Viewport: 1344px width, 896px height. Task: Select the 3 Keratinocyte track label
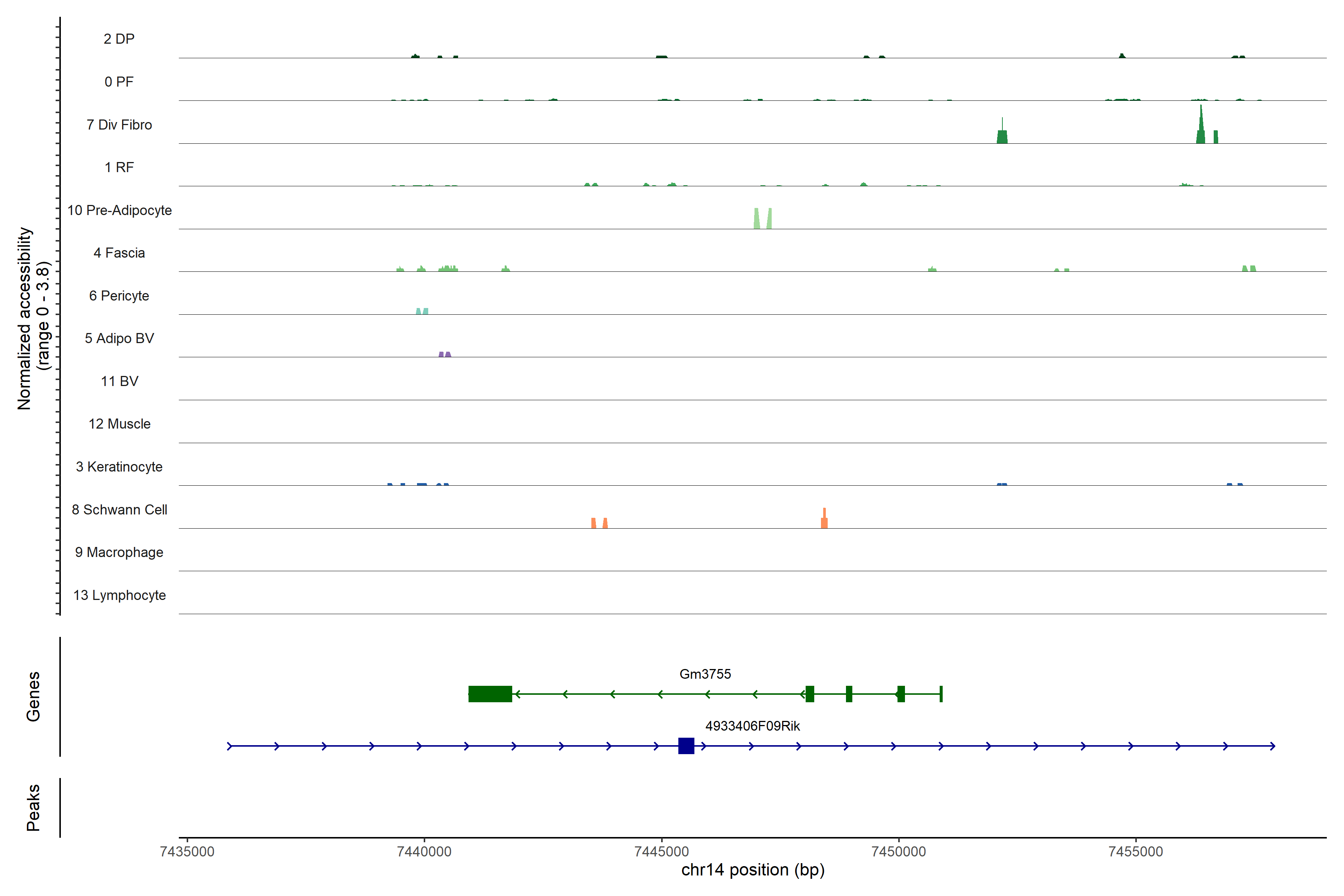point(119,467)
